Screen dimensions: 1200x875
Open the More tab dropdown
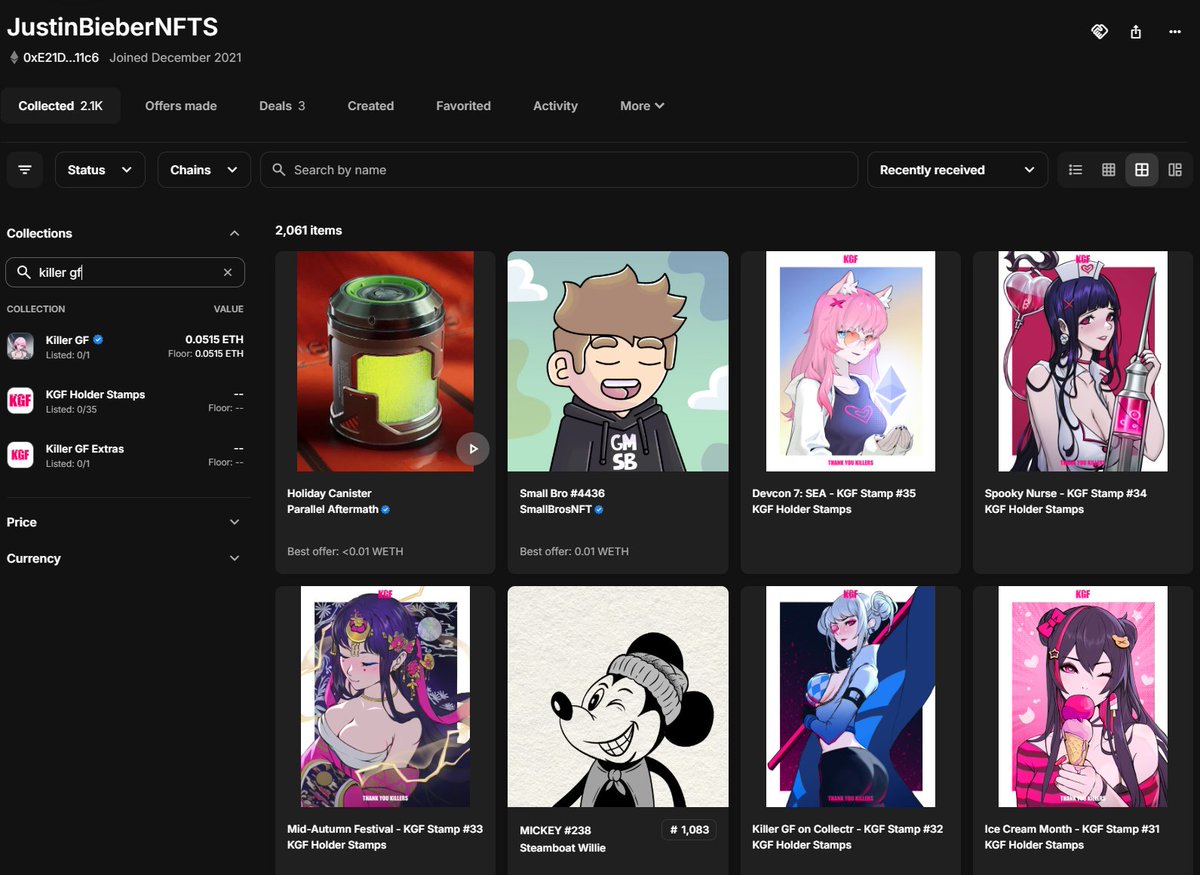642,106
